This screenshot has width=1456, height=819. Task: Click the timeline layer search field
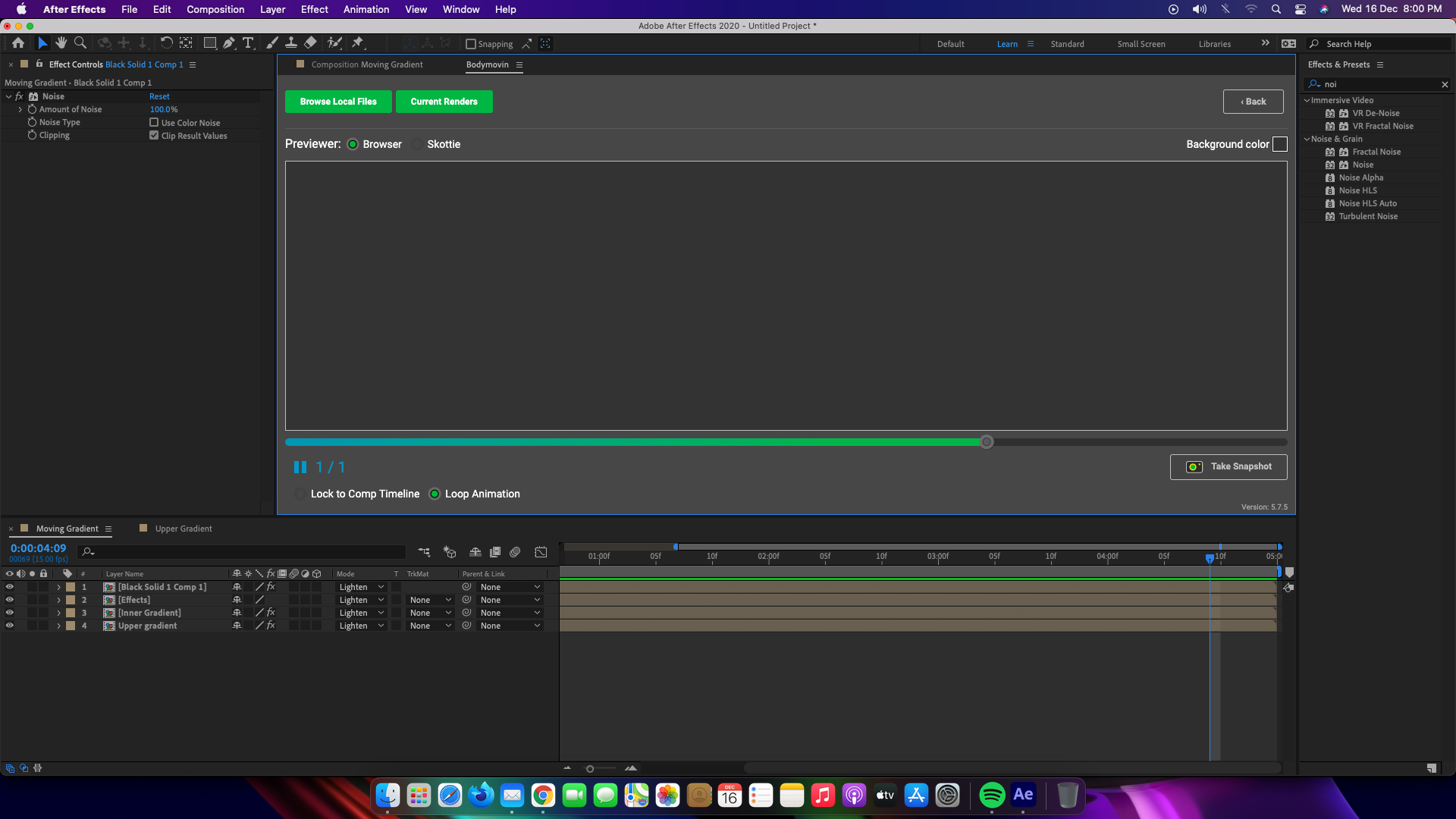(x=243, y=552)
